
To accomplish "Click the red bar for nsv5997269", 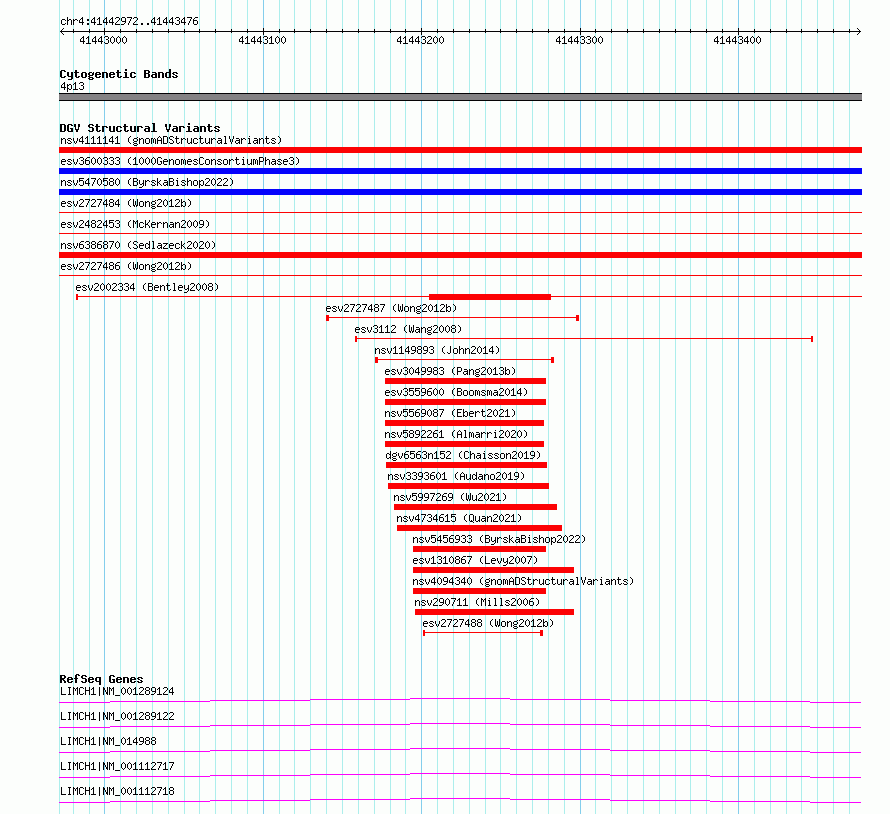I will pyautogui.click(x=475, y=507).
